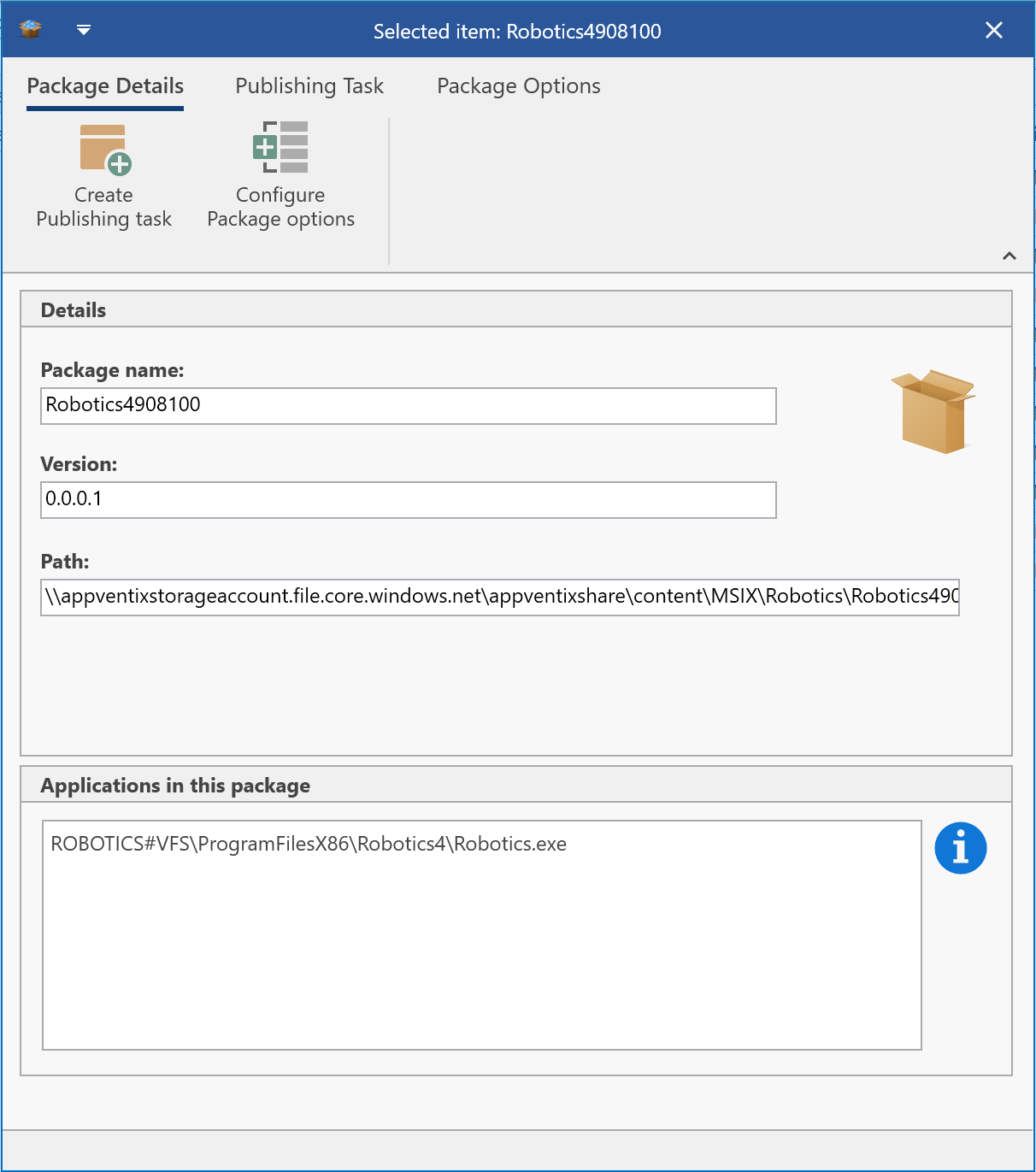Screen dimensions: 1036x1172
Task: Select the Package Details tab
Action: (105, 86)
